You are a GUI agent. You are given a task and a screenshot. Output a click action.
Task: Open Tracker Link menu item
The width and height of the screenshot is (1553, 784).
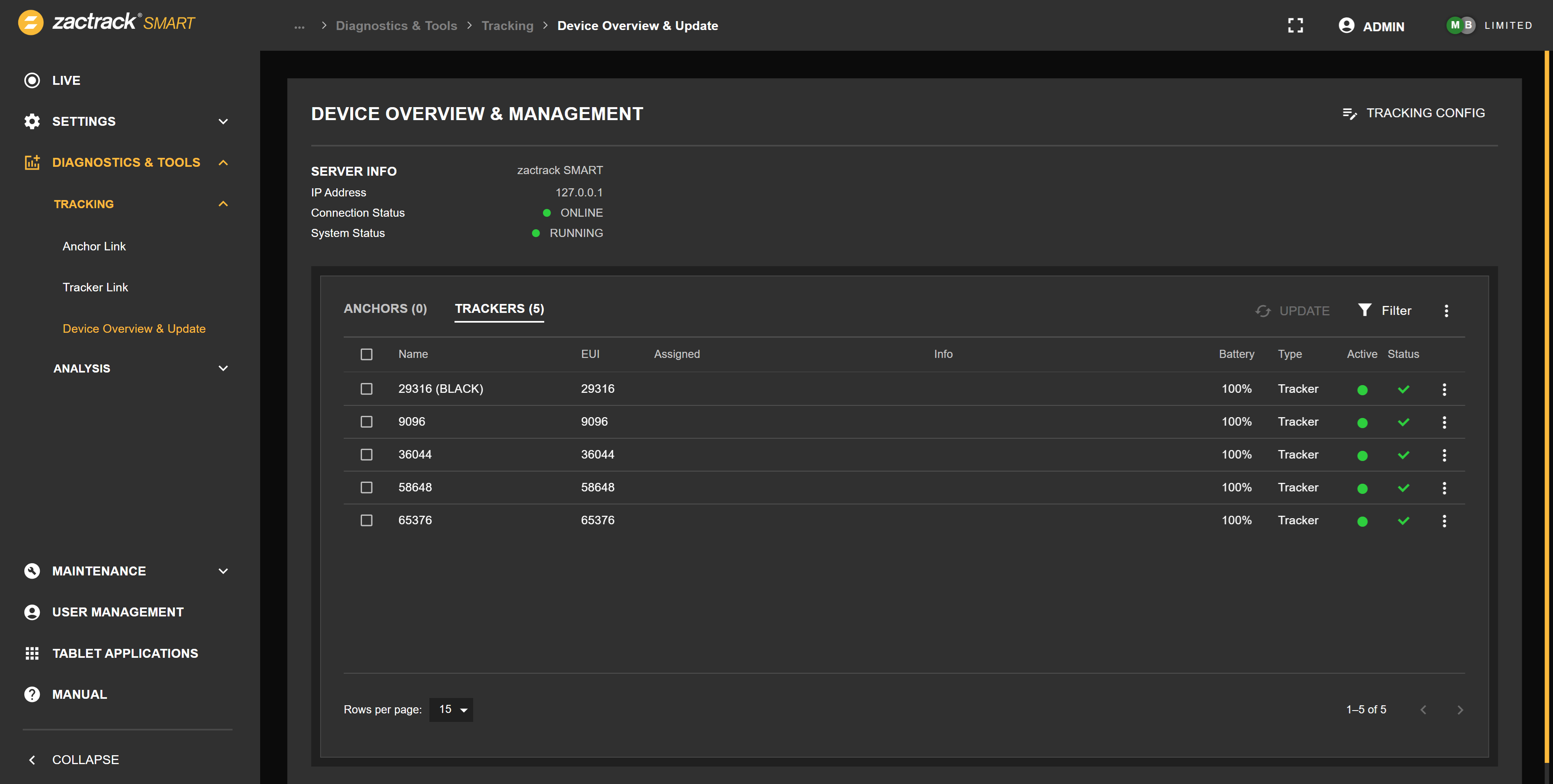(95, 288)
